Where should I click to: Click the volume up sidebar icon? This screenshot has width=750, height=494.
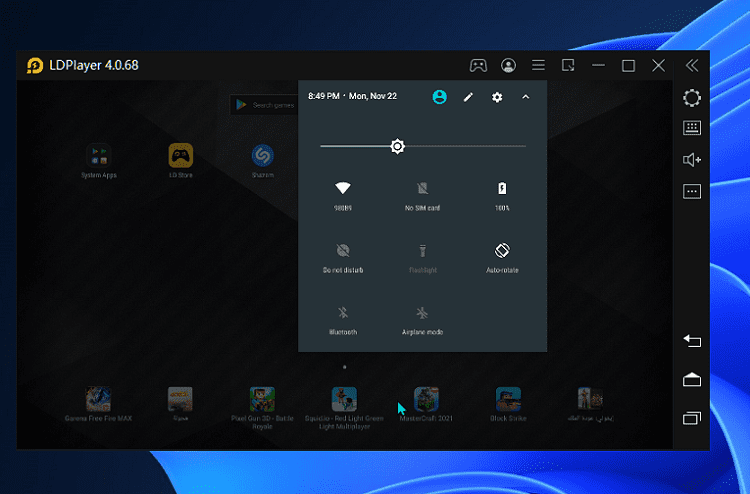pos(692,160)
